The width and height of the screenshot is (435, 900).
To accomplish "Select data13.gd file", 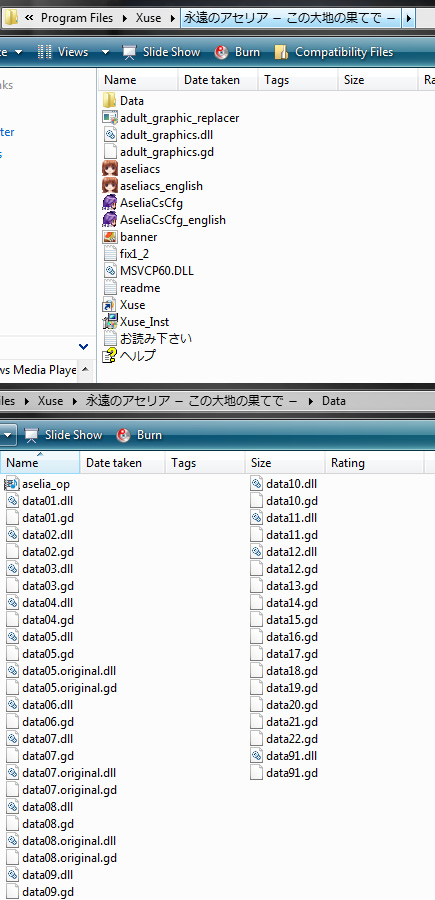I will (x=284, y=586).
